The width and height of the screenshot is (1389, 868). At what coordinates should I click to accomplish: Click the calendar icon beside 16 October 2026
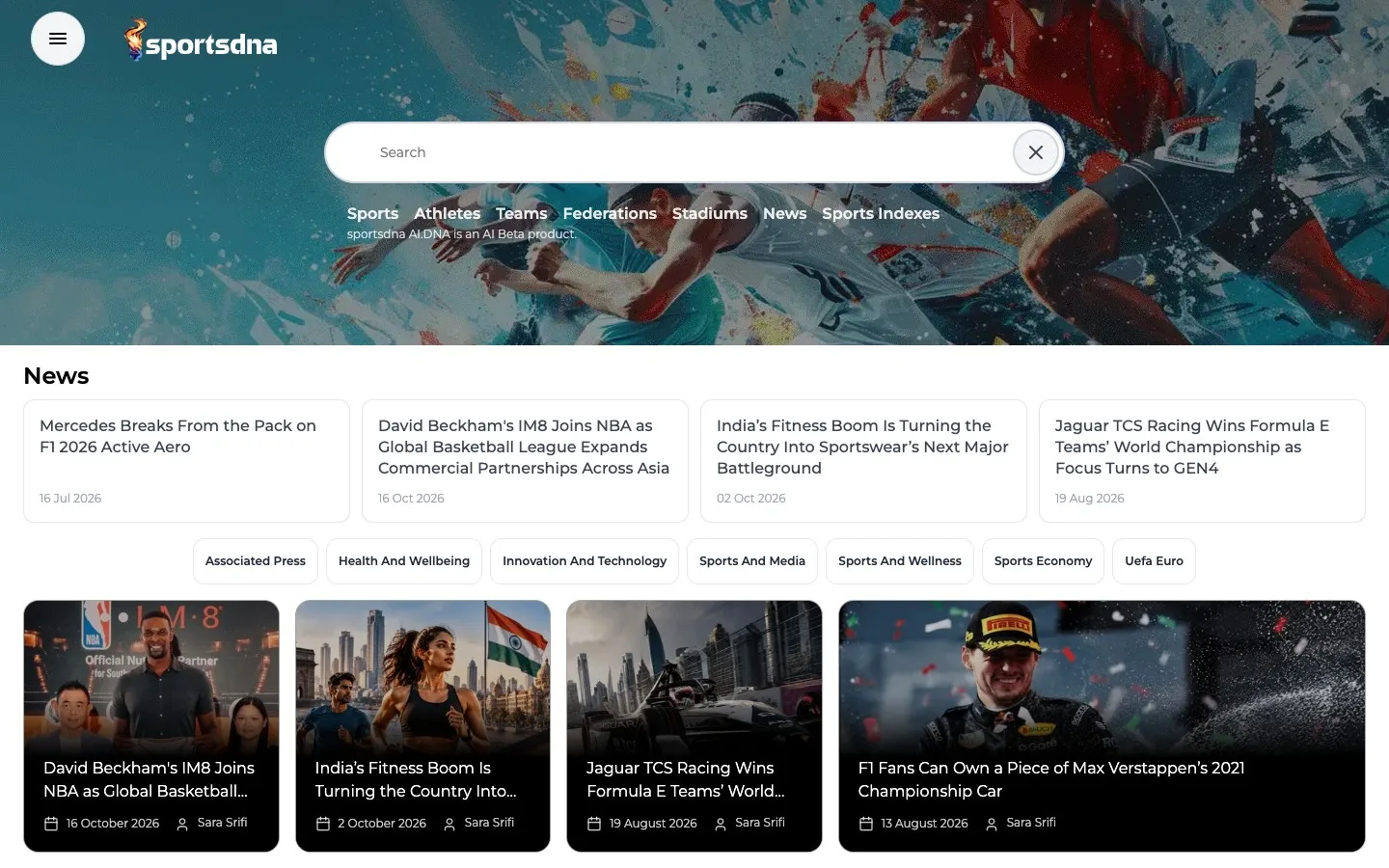coord(51,824)
